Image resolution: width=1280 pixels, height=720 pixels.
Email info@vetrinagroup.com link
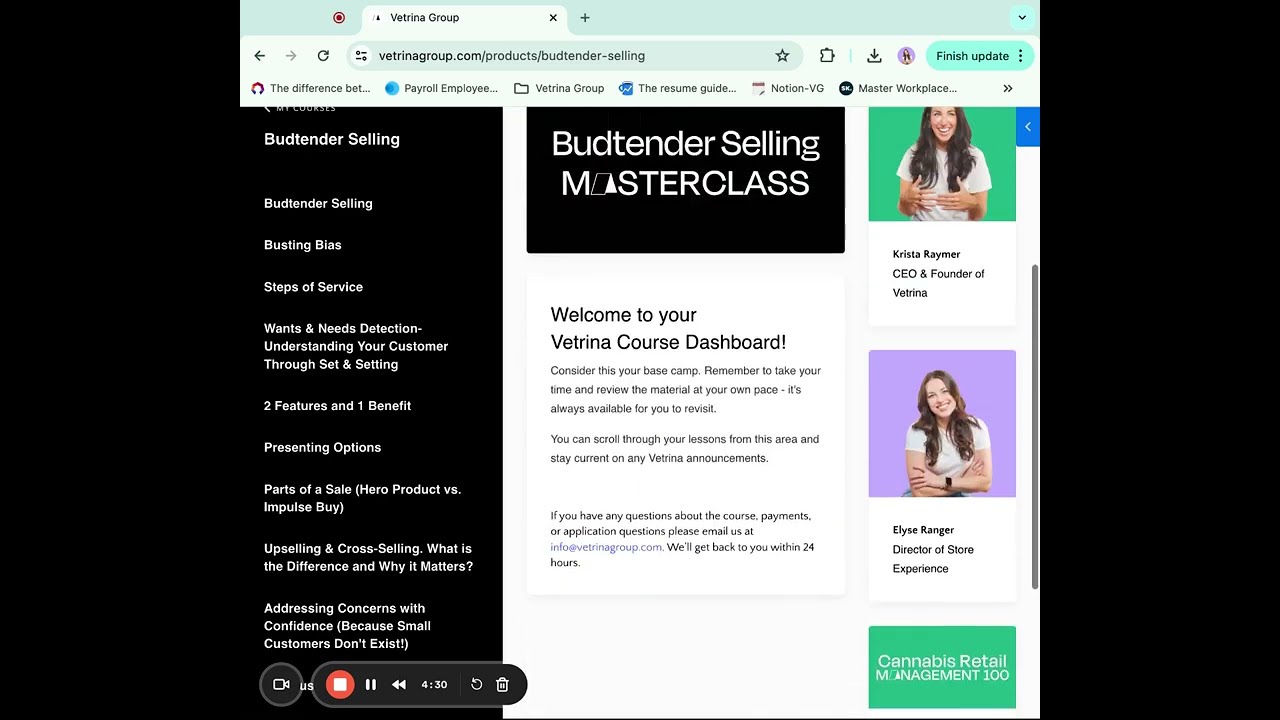pos(606,547)
